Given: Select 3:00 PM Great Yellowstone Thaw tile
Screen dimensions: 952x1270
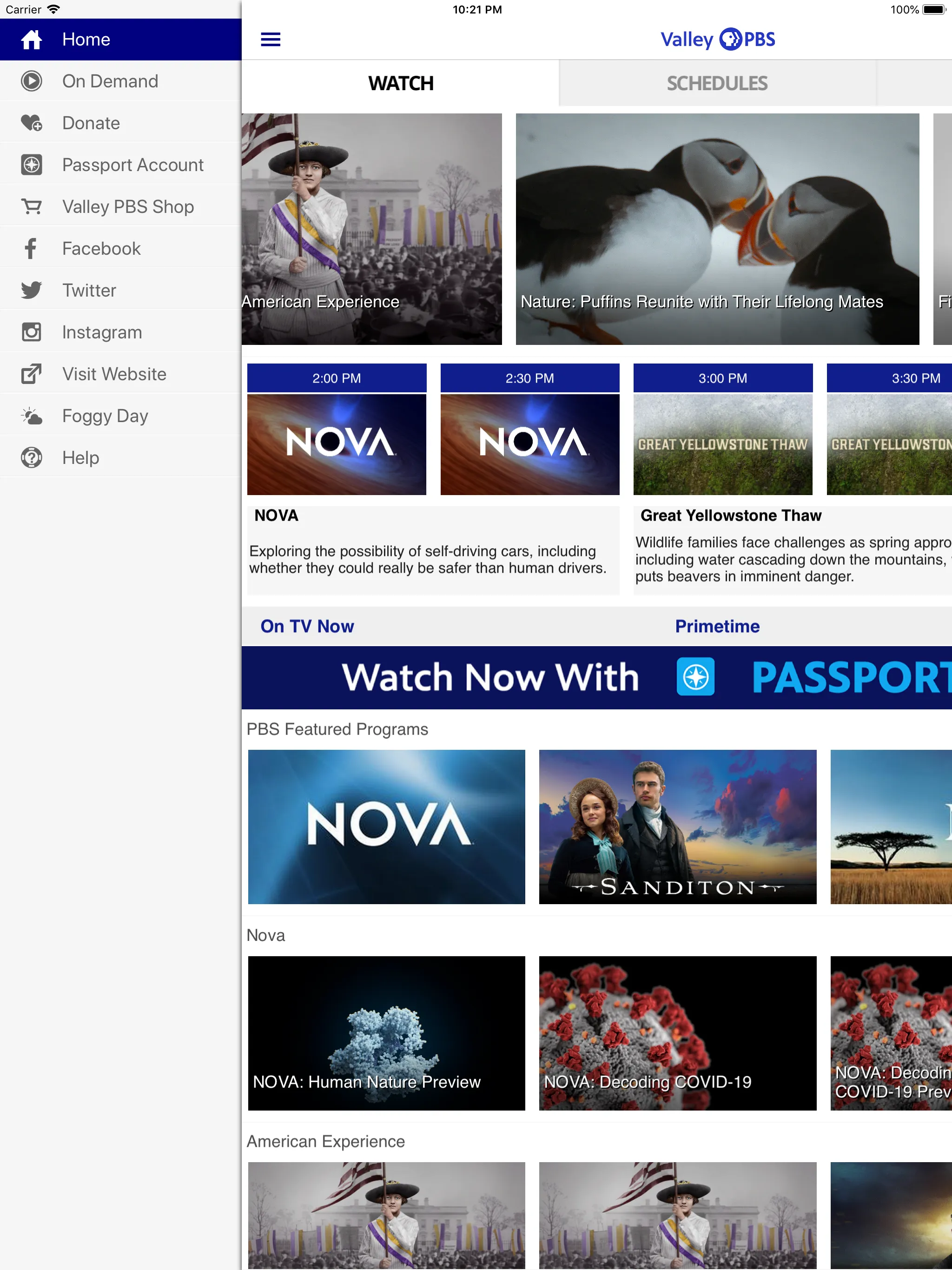Looking at the screenshot, I should [723, 430].
